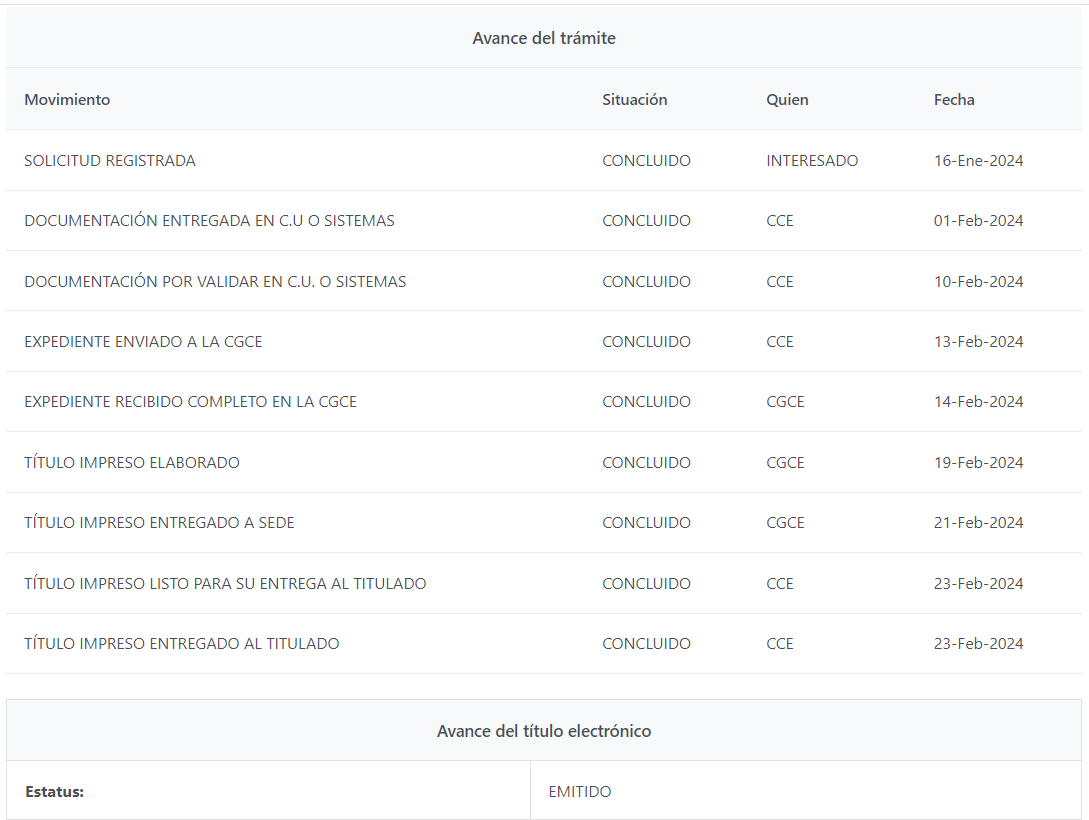Select 'DOCUMENTACIÓN POR VALIDAR EN C.U. O SISTEMAS'
1089x820 pixels.
click(x=215, y=282)
